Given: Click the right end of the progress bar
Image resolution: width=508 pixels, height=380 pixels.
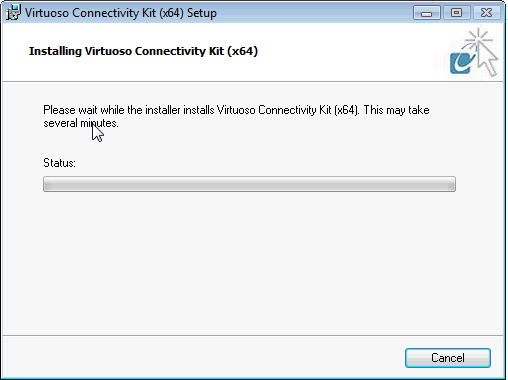Looking at the screenshot, I should point(451,184).
